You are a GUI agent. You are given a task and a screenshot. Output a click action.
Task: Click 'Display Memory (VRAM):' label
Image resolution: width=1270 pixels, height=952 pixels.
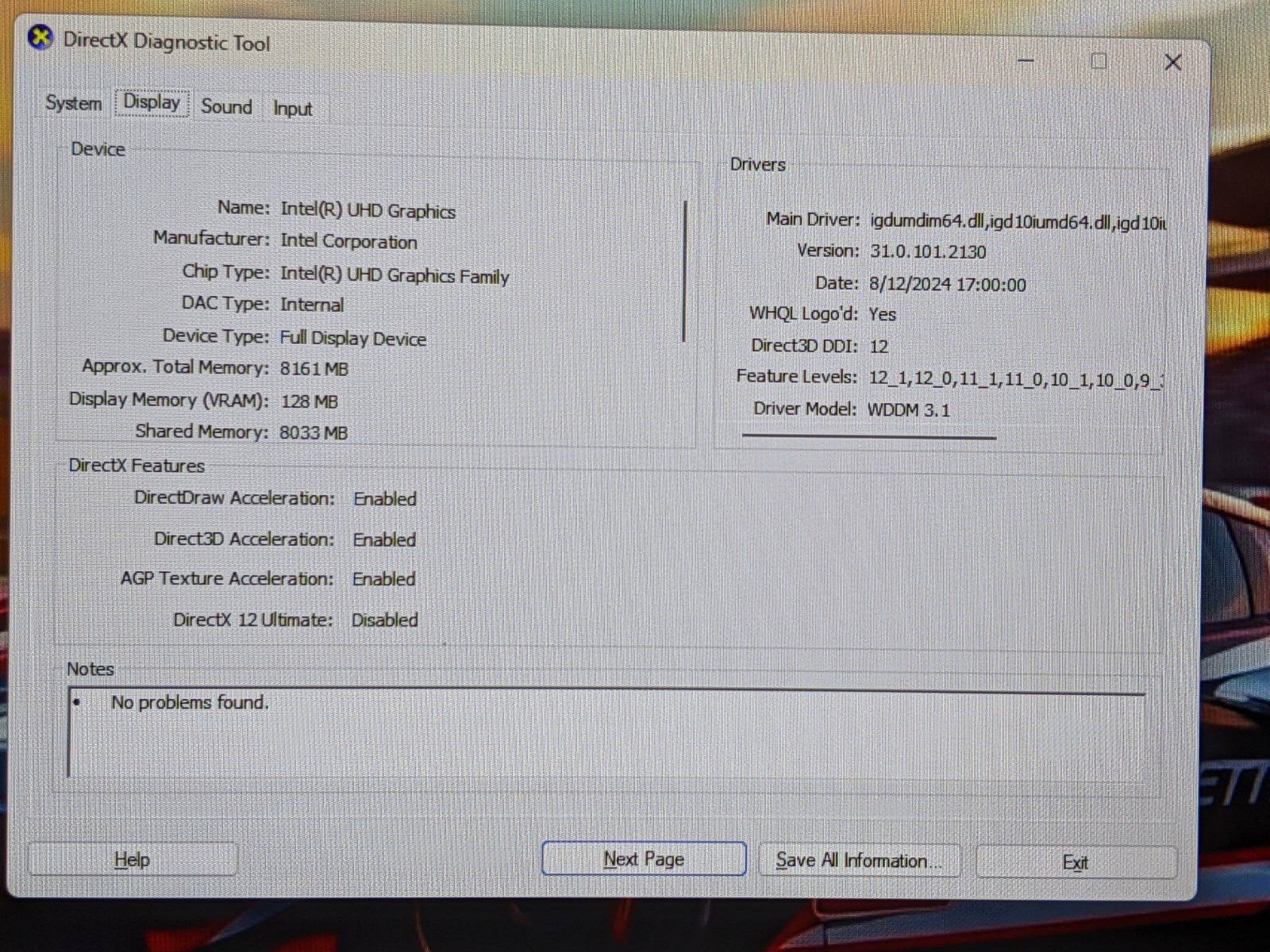(169, 399)
